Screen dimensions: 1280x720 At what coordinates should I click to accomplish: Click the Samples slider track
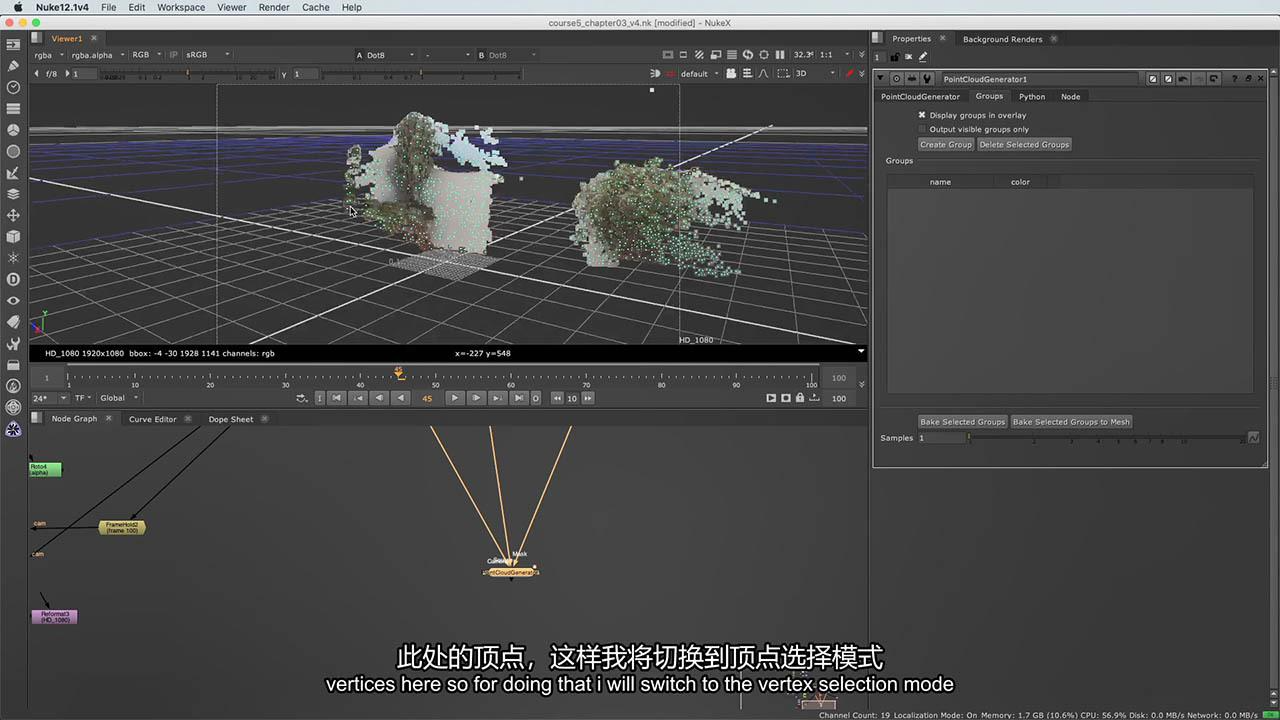click(x=1107, y=438)
